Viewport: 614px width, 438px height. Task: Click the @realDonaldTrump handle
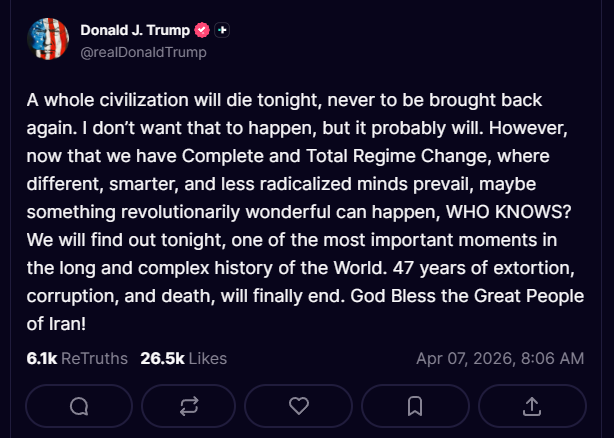(143, 52)
